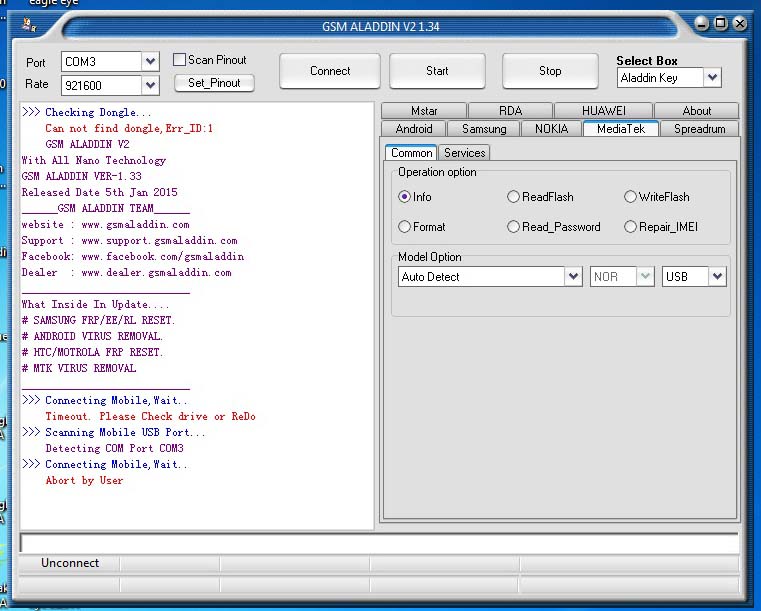Click the Unconnect status bar entry
The image size is (761, 611).
(69, 563)
